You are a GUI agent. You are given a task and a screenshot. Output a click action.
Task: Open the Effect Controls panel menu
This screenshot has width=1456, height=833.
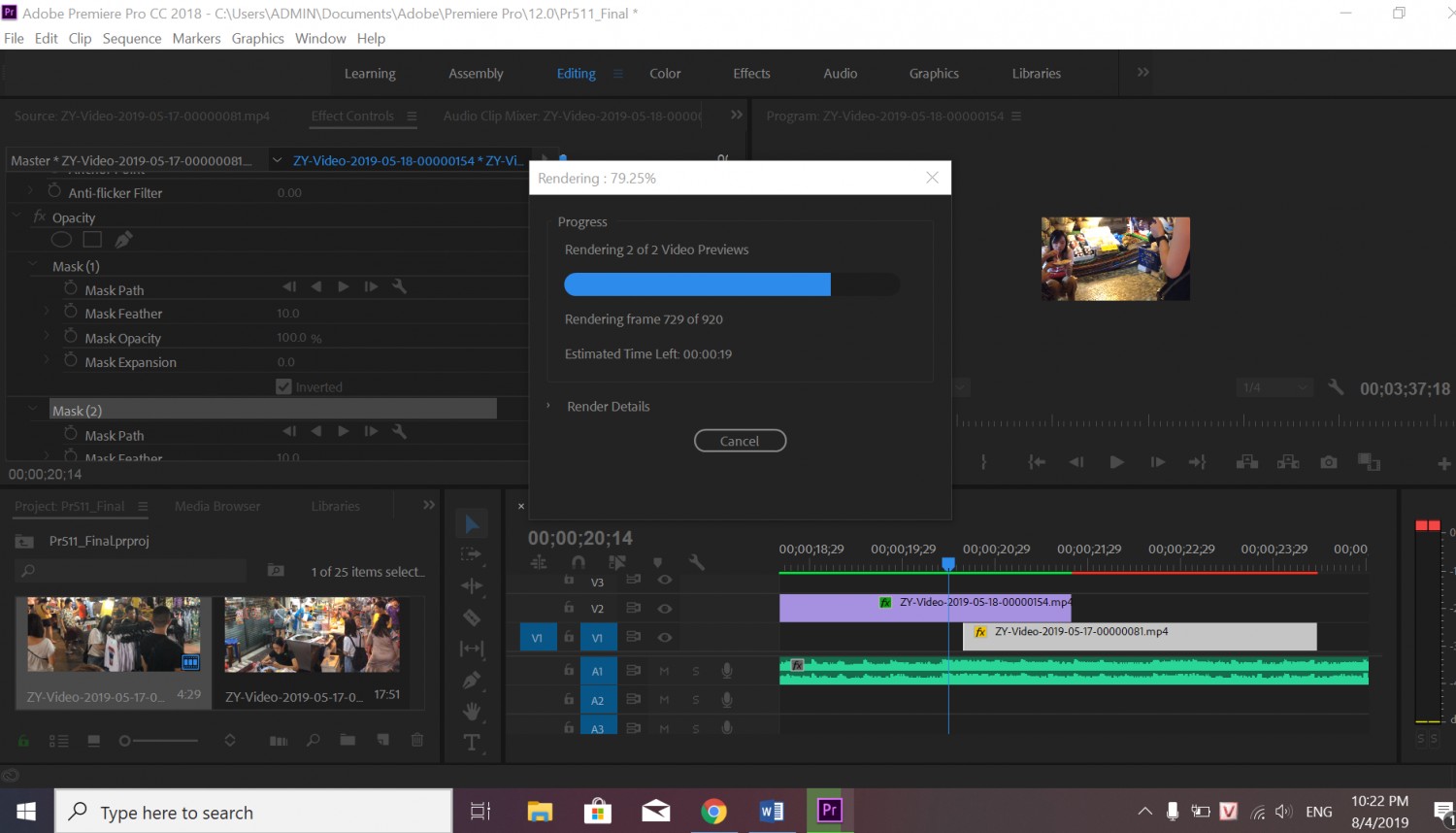(412, 117)
